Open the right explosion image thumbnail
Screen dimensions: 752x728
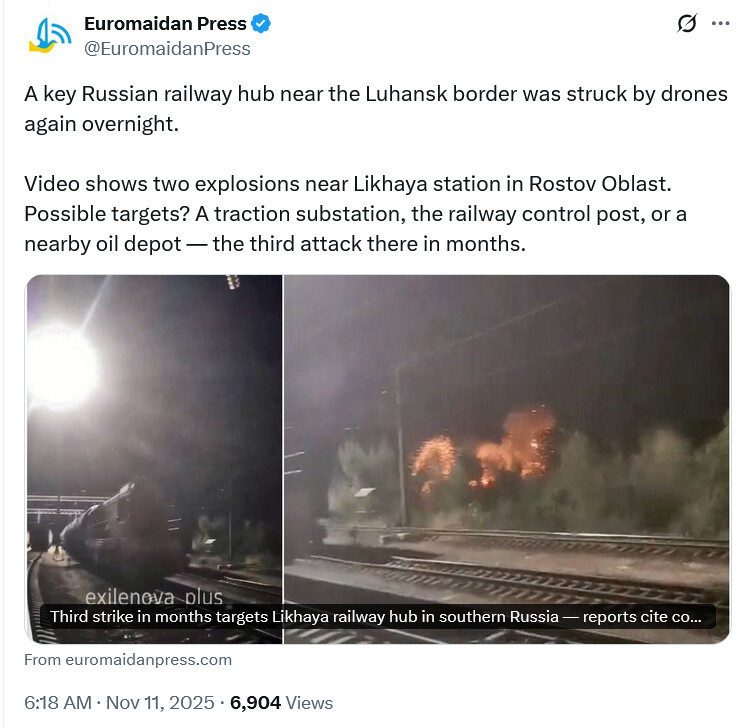click(507, 459)
